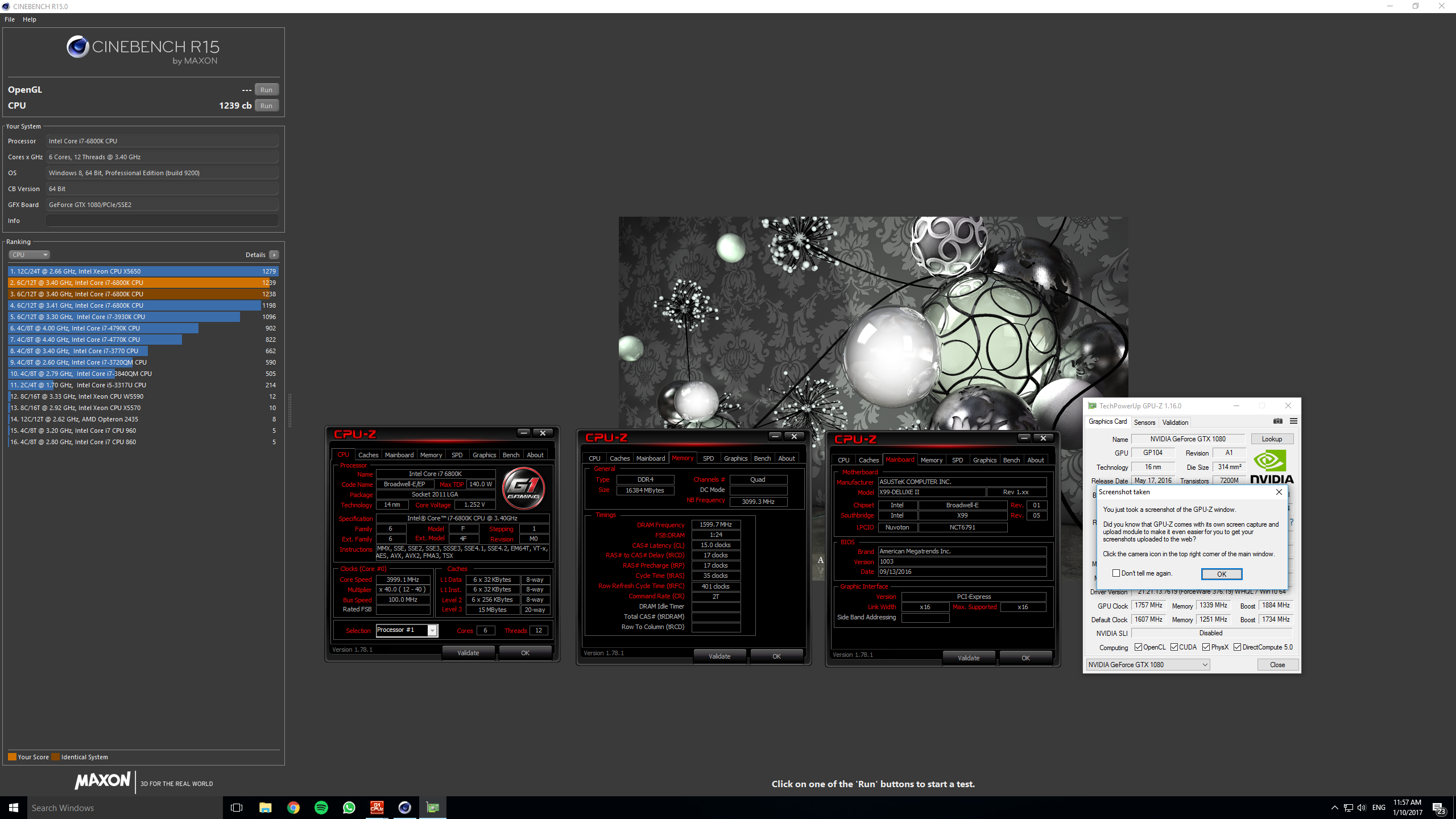
Task: Switch to the Validation tab in GPU-Z
Action: point(1175,422)
